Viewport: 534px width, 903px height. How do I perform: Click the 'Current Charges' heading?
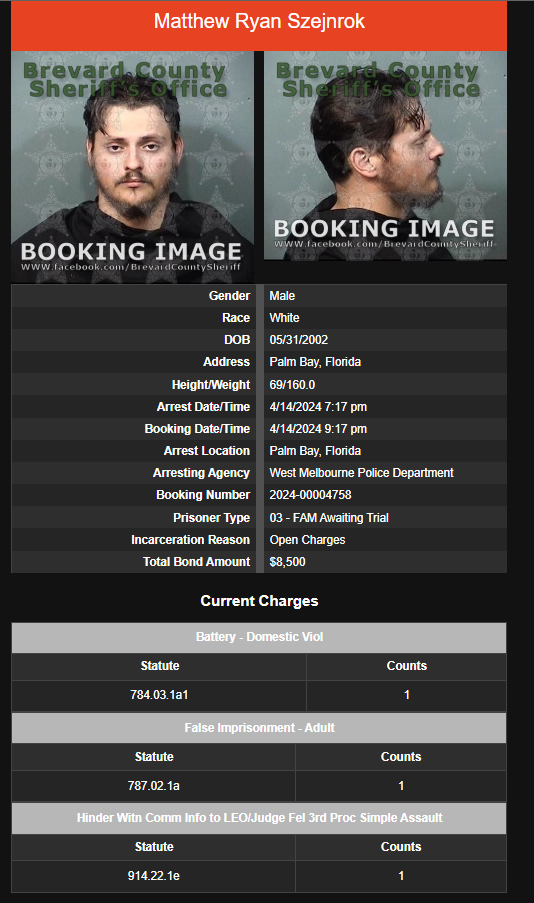[259, 601]
